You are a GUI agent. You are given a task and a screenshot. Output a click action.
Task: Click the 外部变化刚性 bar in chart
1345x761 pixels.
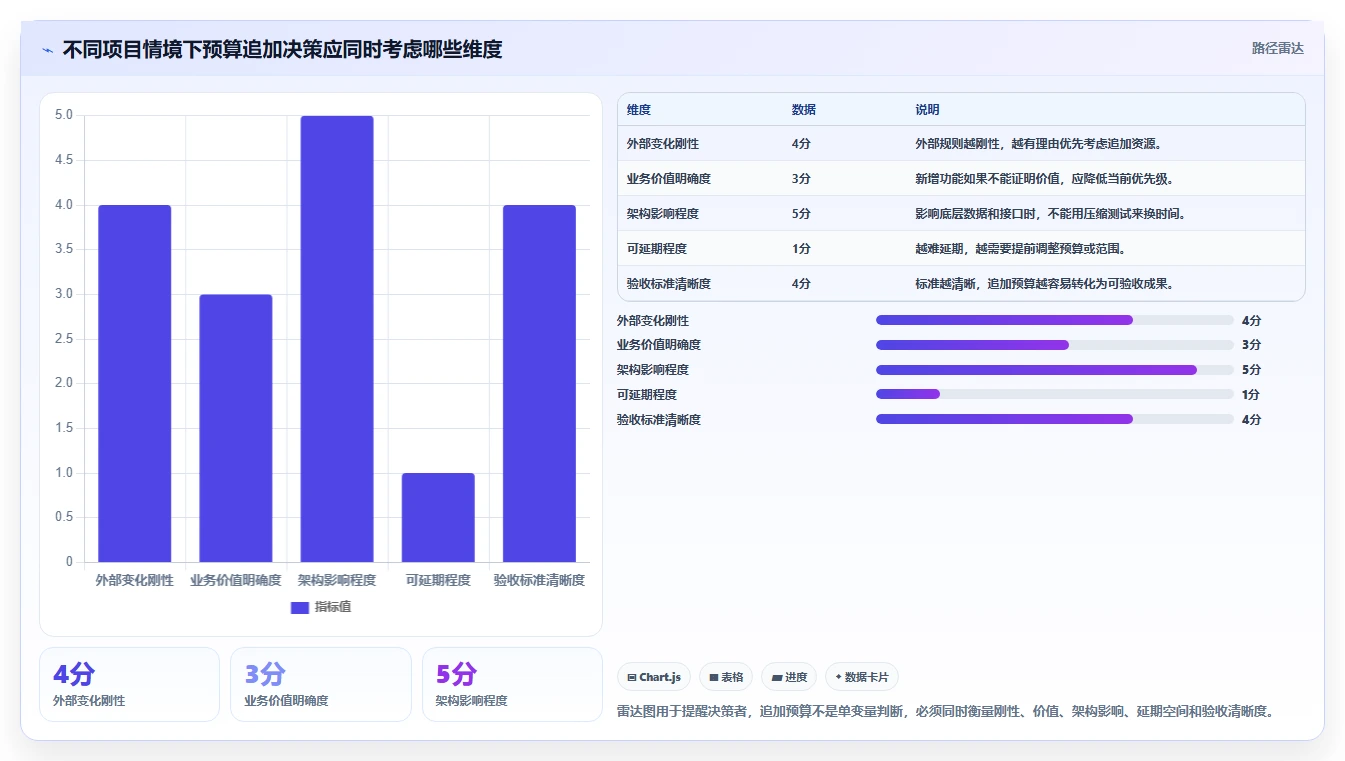coord(134,383)
